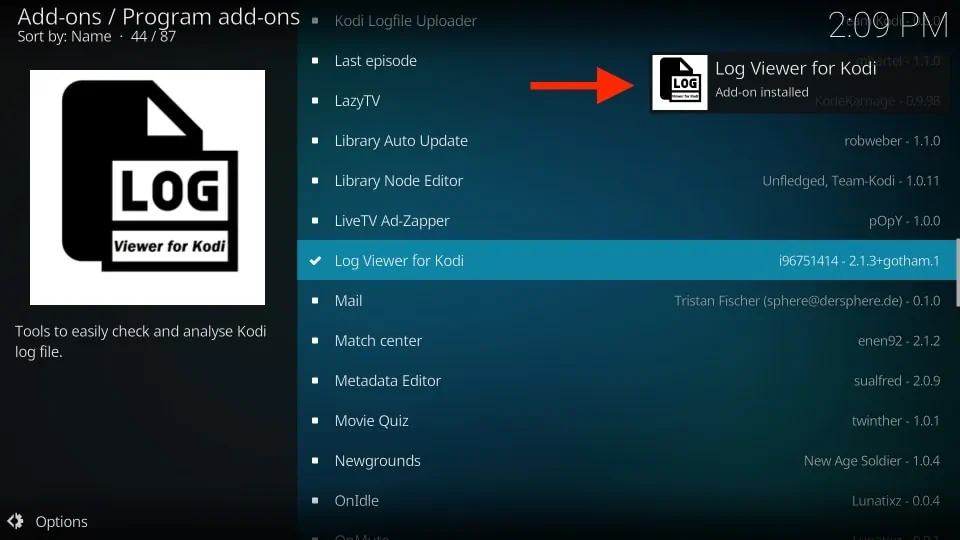Open the Library Node Editor add-on
The image size is (960, 540).
(628, 181)
